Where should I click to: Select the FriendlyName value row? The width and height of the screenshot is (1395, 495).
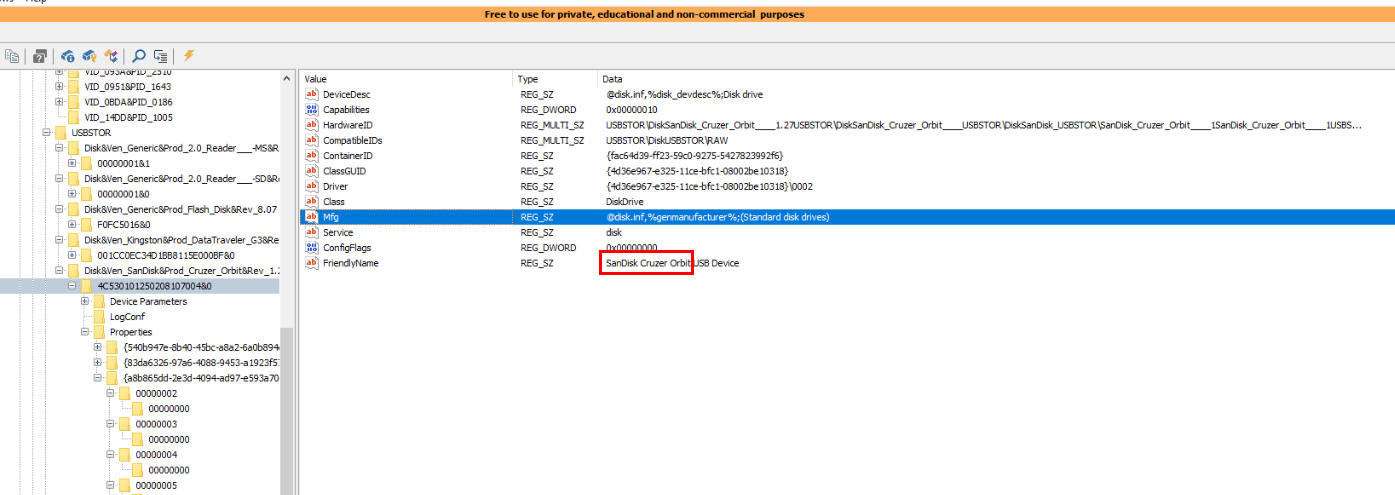846,263
